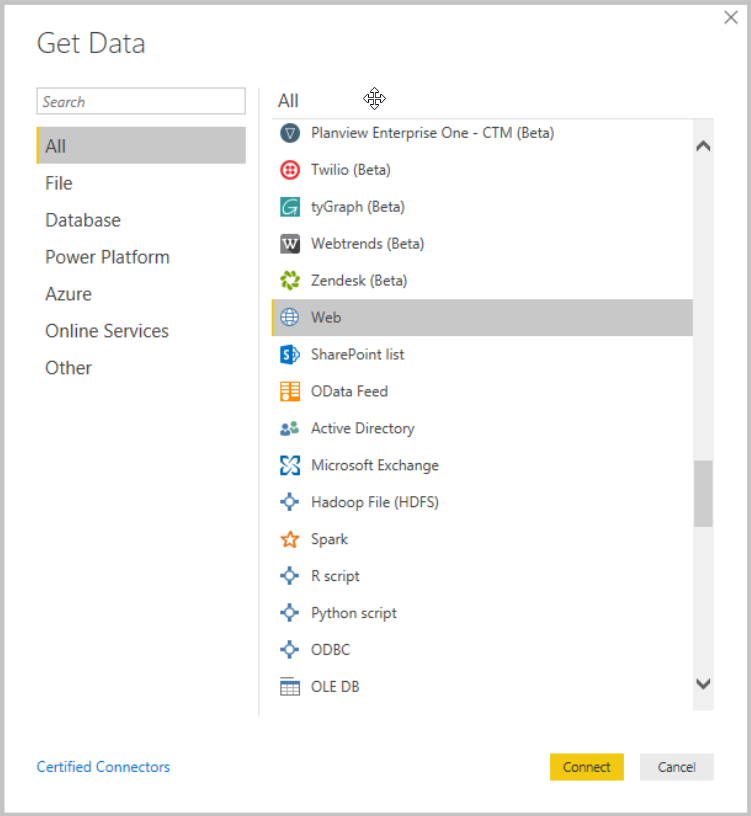Select the OLE DB table icon
The height and width of the screenshot is (816, 751).
tap(290, 687)
